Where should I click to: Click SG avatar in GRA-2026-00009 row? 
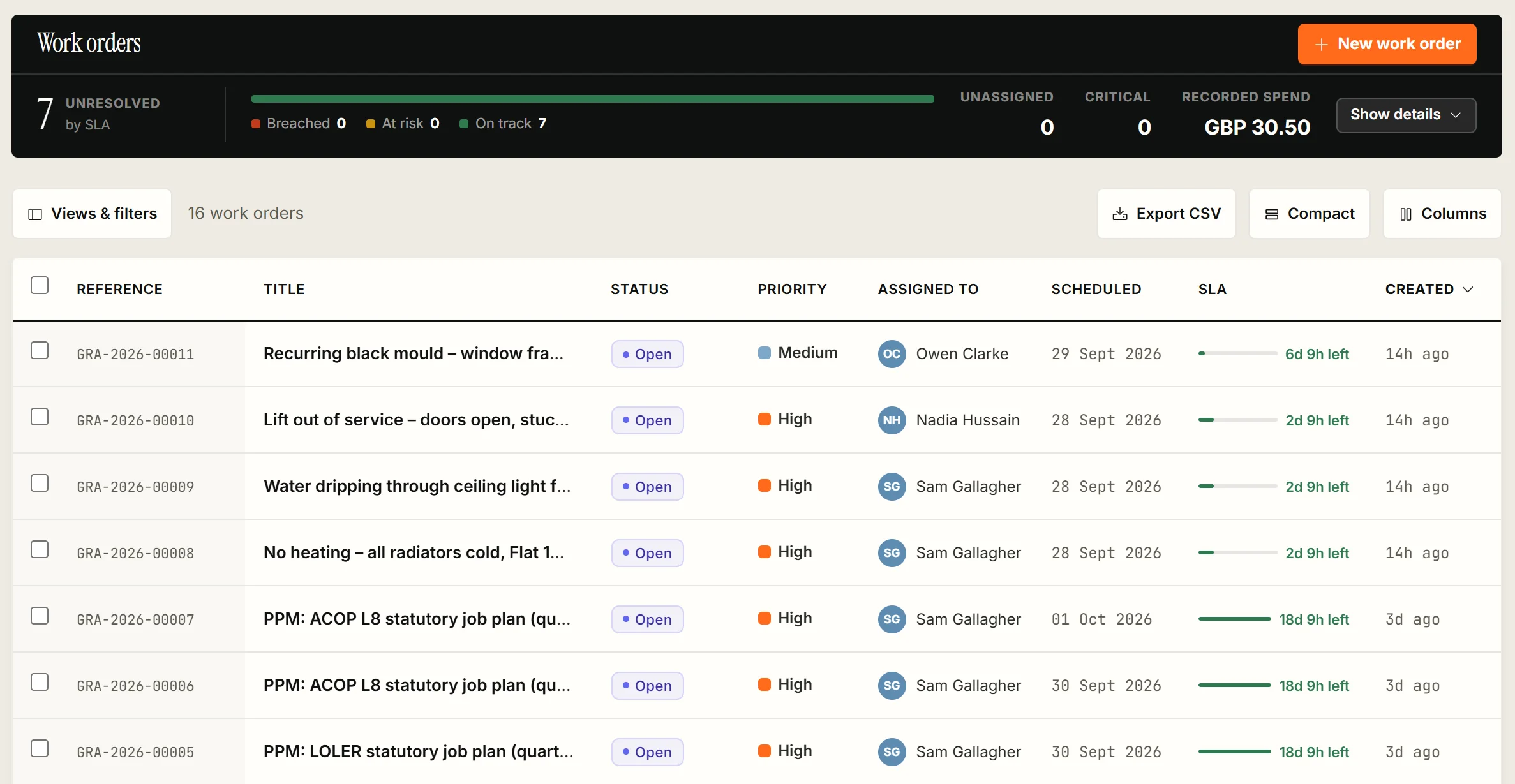click(x=892, y=487)
